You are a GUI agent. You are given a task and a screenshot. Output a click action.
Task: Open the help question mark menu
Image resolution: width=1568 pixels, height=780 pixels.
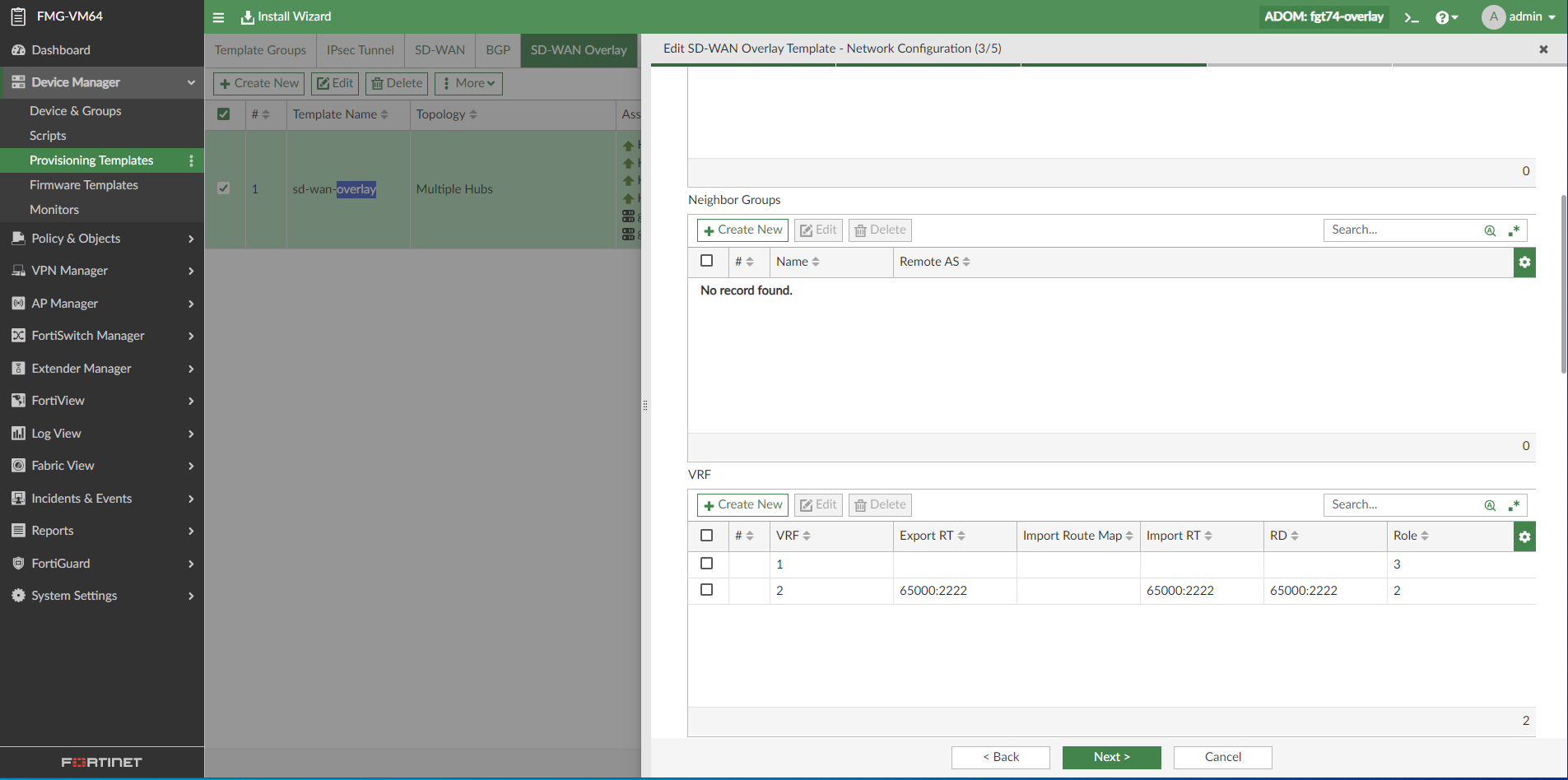click(x=1446, y=17)
